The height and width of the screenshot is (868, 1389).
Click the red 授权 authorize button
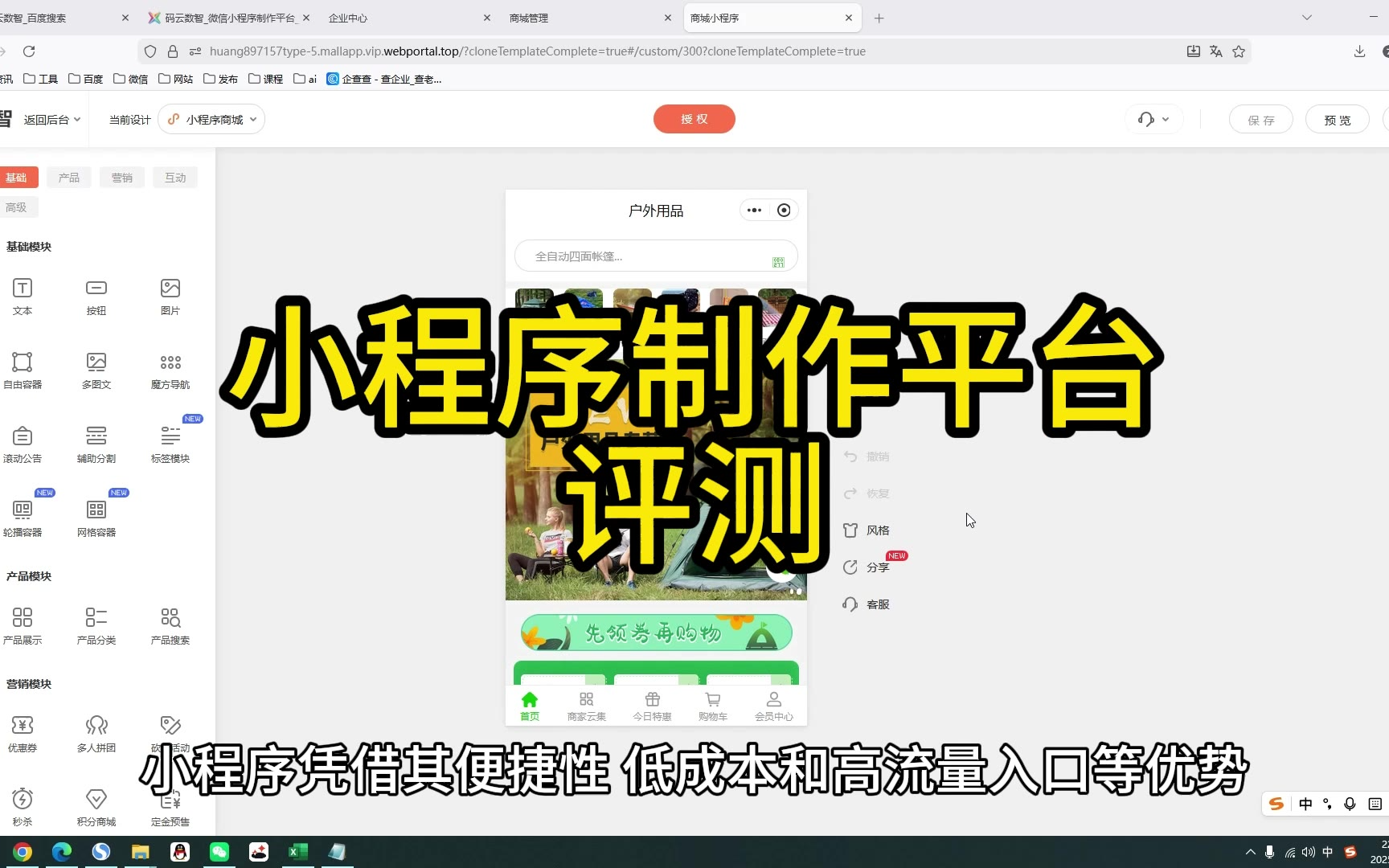point(694,119)
